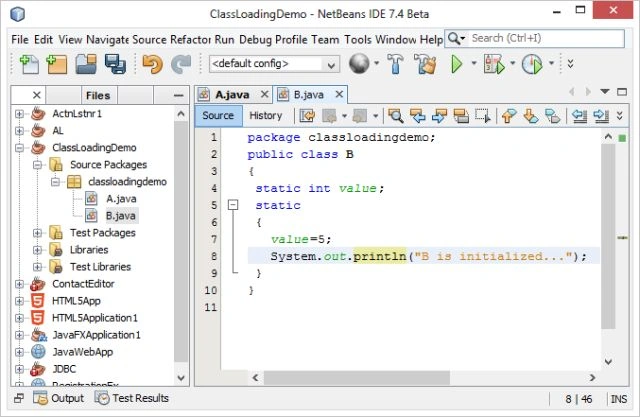
Task: Open the Refactor menu
Action: coord(190,40)
